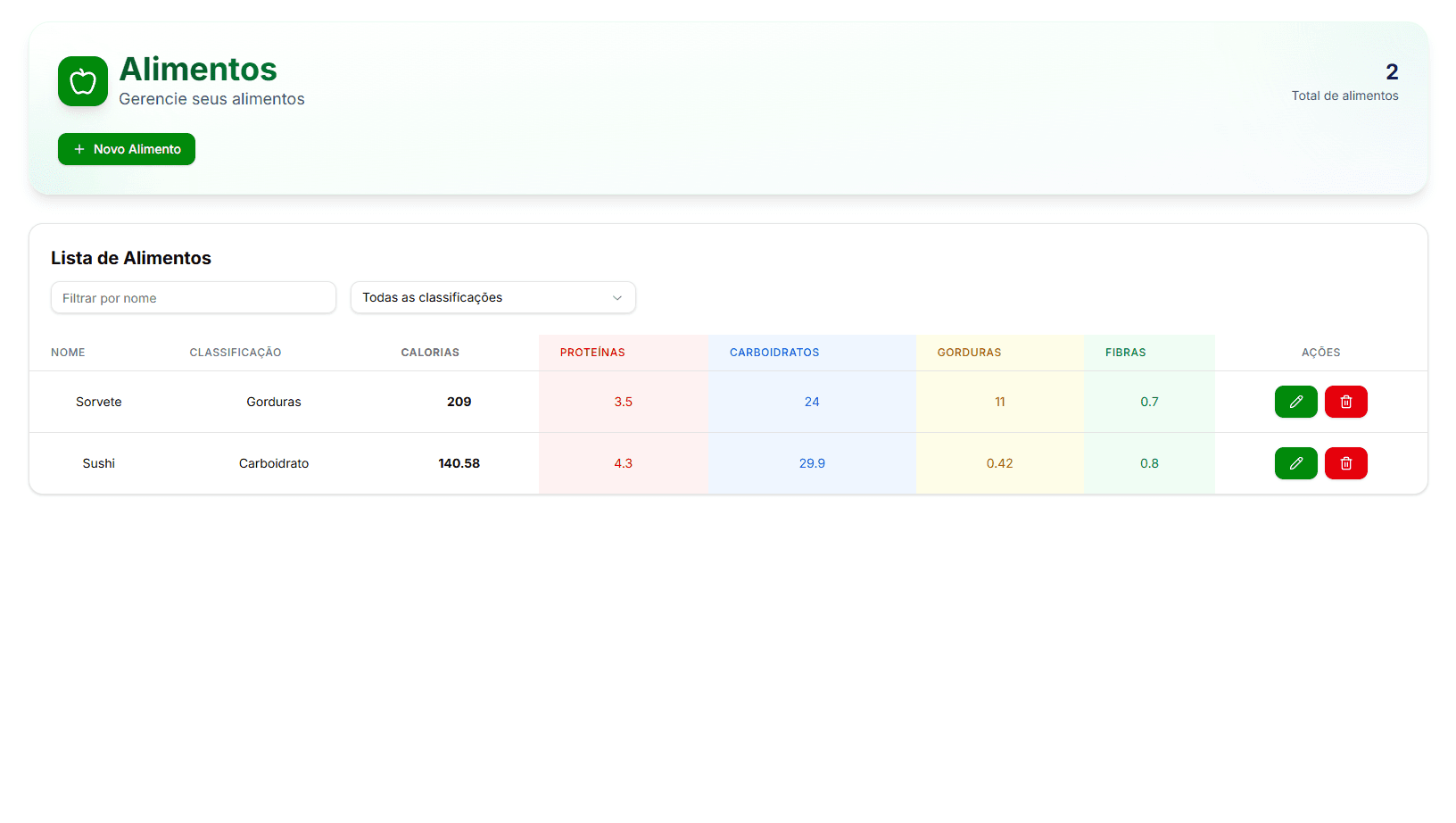Click the fiber value 0.7
Viewport: 1456px width, 823px height.
tap(1149, 402)
